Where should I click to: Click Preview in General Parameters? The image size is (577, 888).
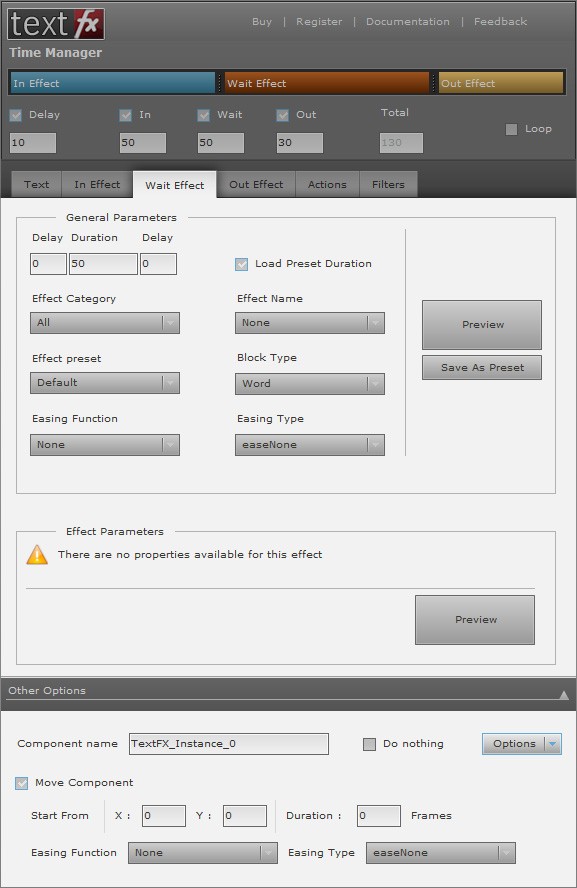tap(482, 325)
